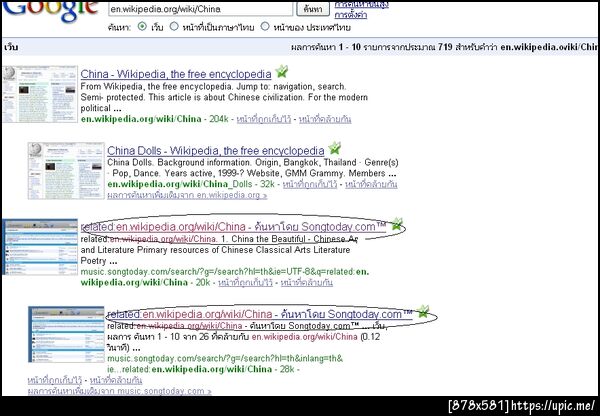Click the Google logo
This screenshot has width=600, height=416.
tap(51, 11)
